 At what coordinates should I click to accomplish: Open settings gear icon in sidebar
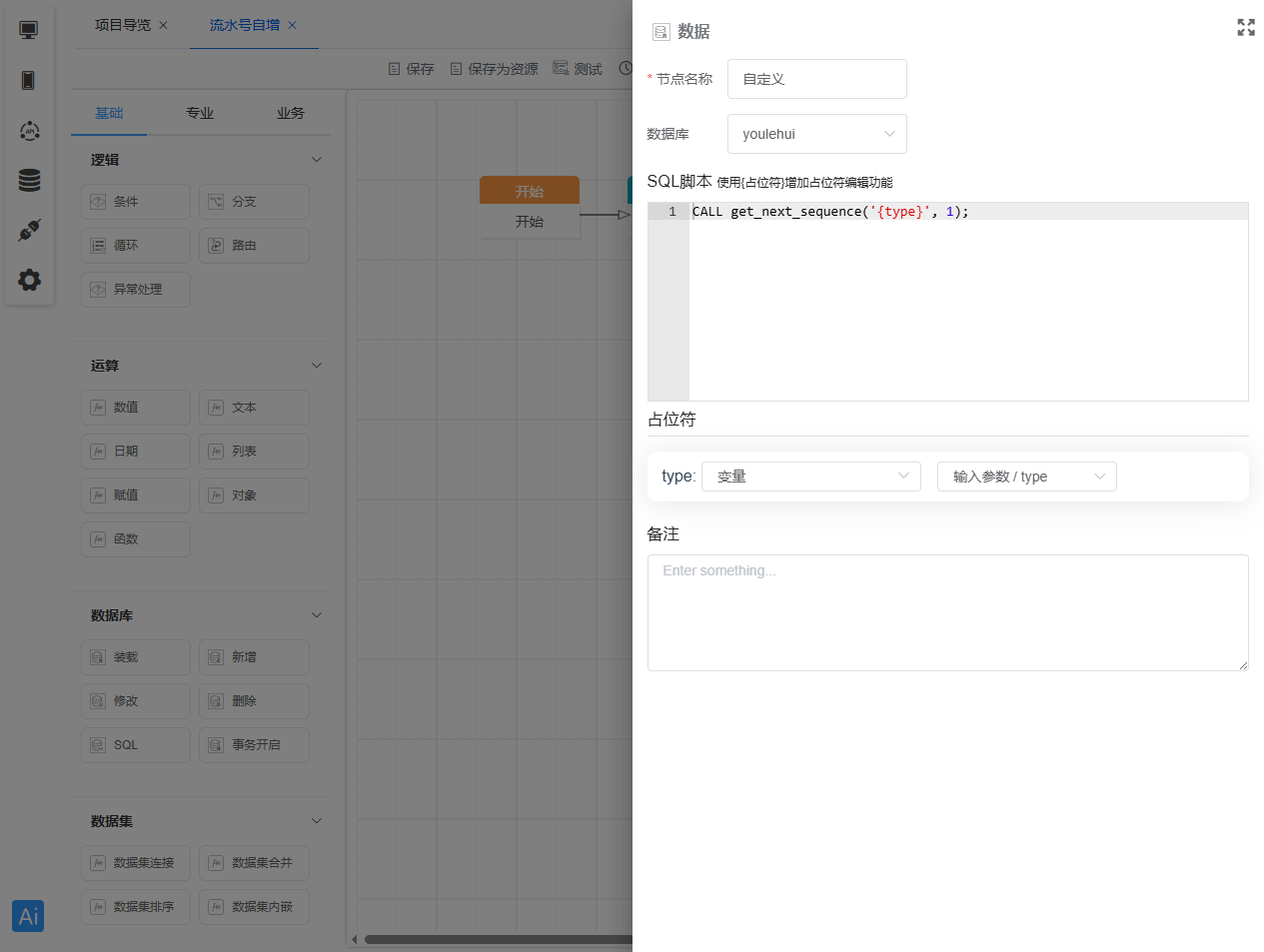[x=29, y=280]
